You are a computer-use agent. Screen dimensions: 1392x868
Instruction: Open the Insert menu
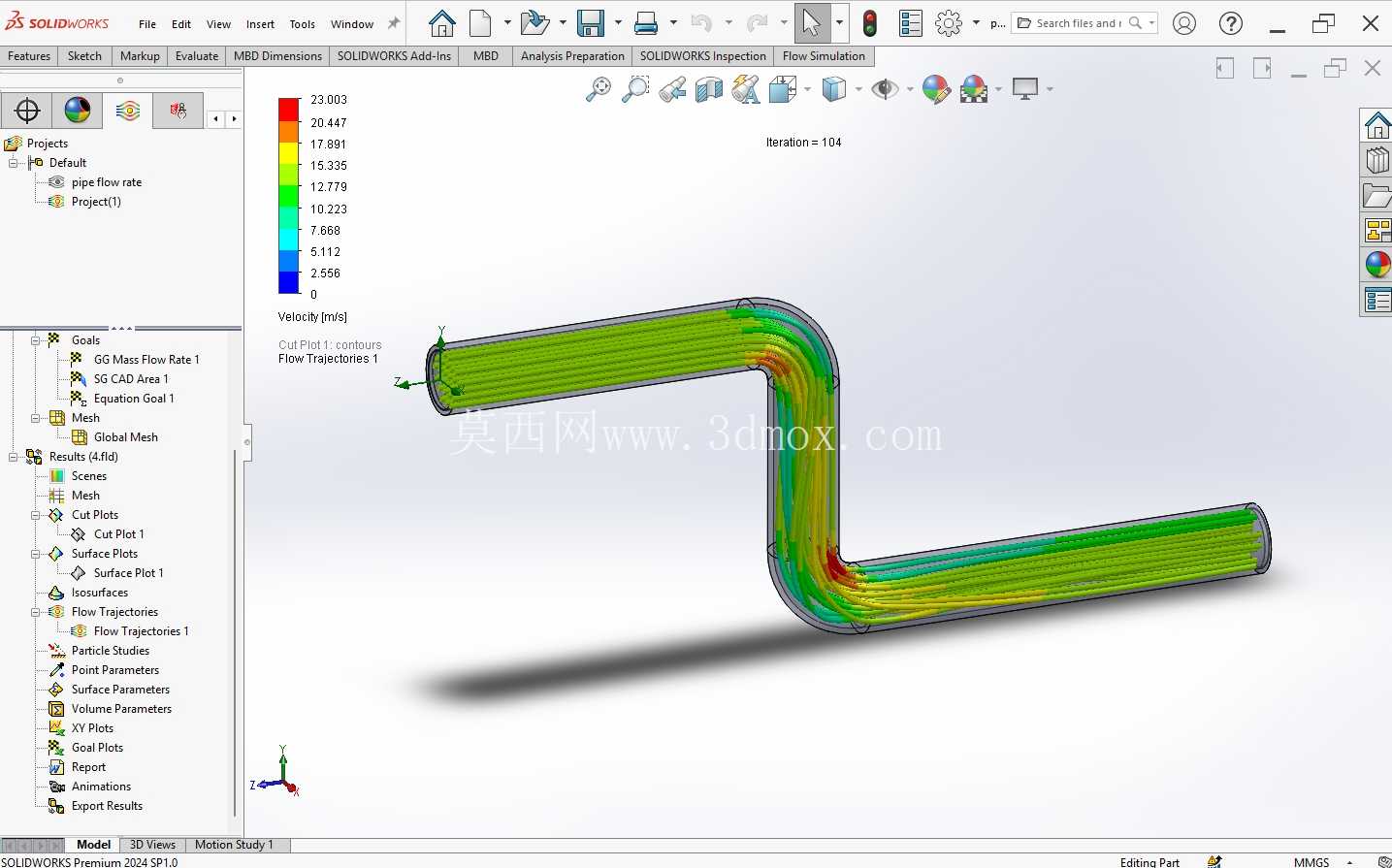click(260, 24)
